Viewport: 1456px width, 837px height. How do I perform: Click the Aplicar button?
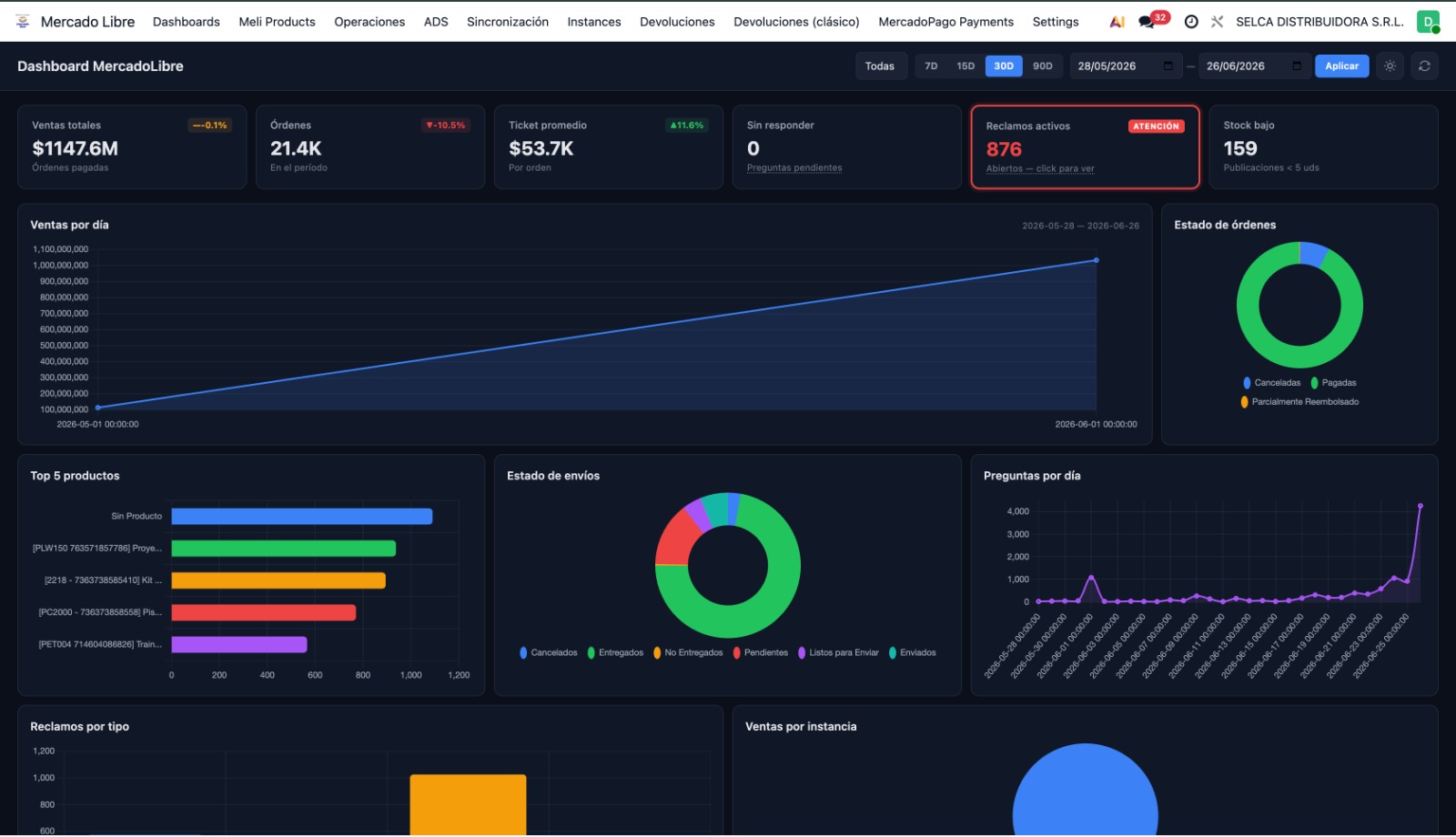[1341, 66]
